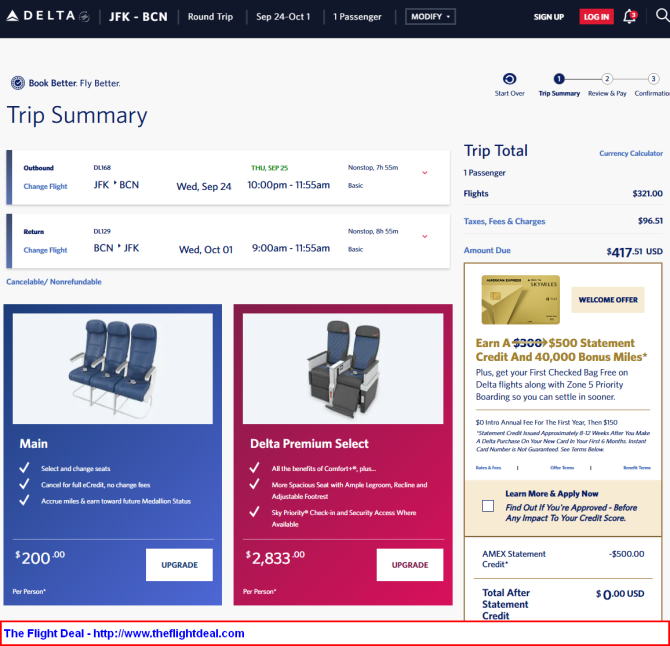Click UPGRADE on the Main card
The image size is (670, 646).
179,565
